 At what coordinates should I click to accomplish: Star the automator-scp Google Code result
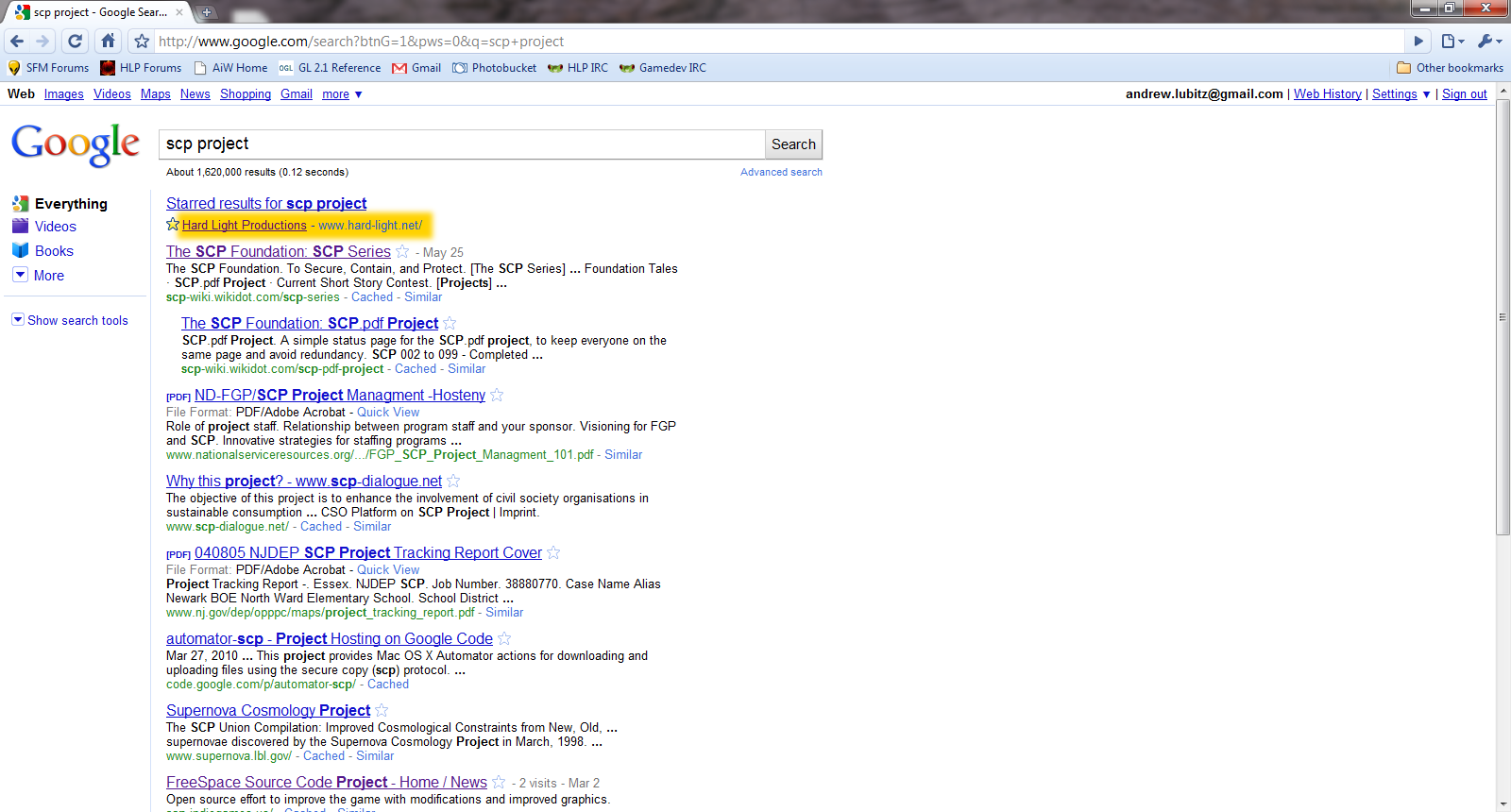(504, 638)
